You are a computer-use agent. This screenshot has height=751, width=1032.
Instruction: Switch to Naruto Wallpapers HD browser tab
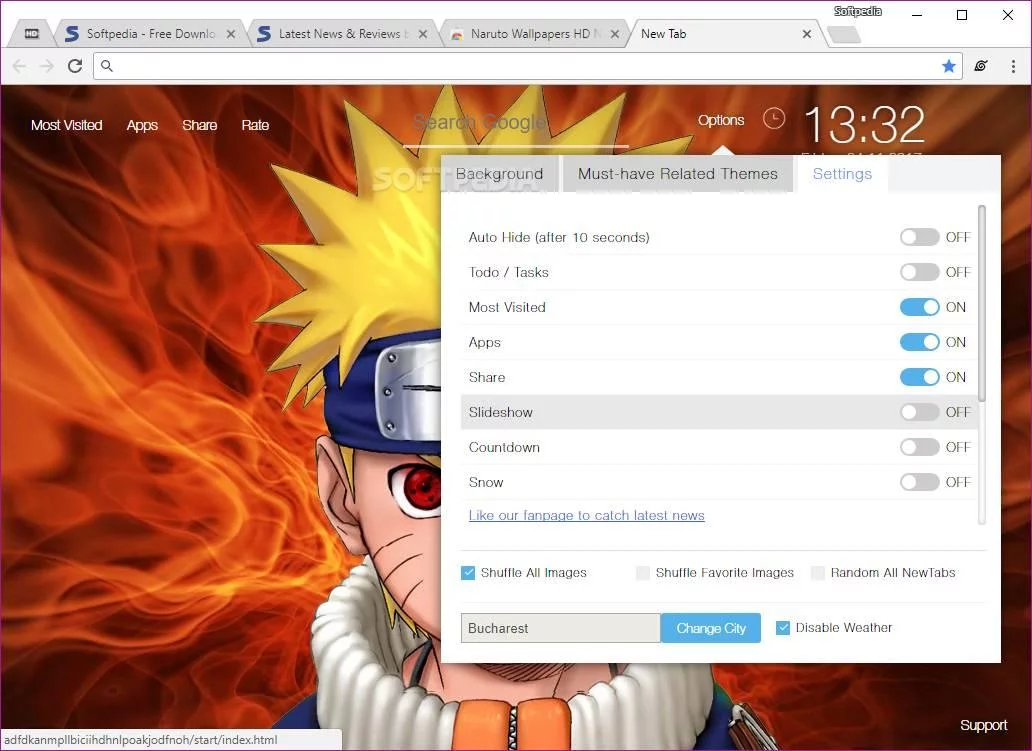click(x=535, y=34)
